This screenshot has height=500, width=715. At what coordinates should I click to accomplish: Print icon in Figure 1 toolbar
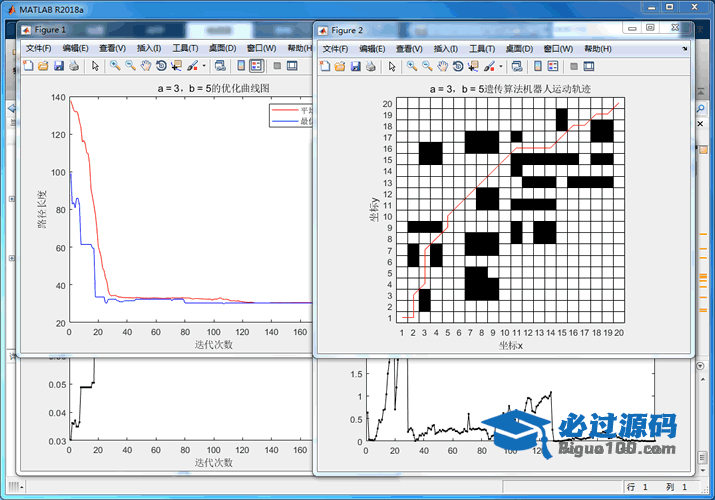point(74,66)
